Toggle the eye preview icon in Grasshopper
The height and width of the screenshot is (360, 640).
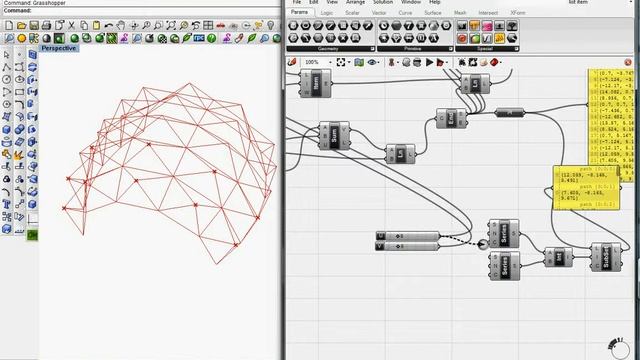click(x=371, y=62)
